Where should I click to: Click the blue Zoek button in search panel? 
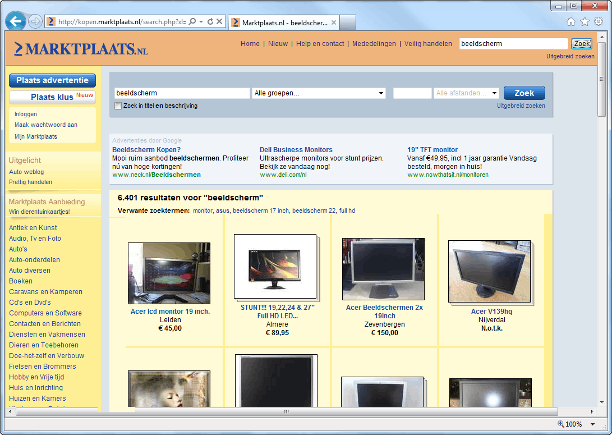click(524, 93)
